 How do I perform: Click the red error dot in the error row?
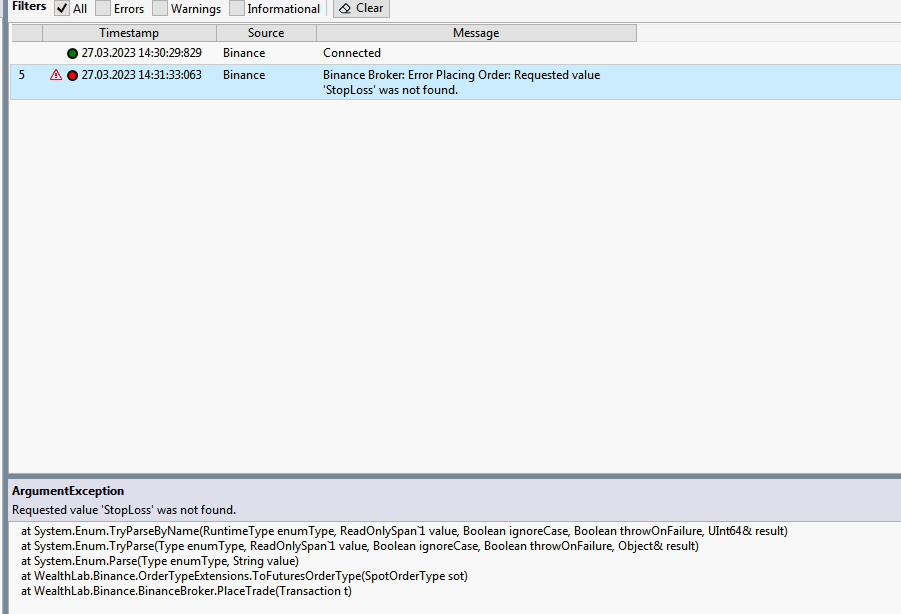[x=72, y=75]
